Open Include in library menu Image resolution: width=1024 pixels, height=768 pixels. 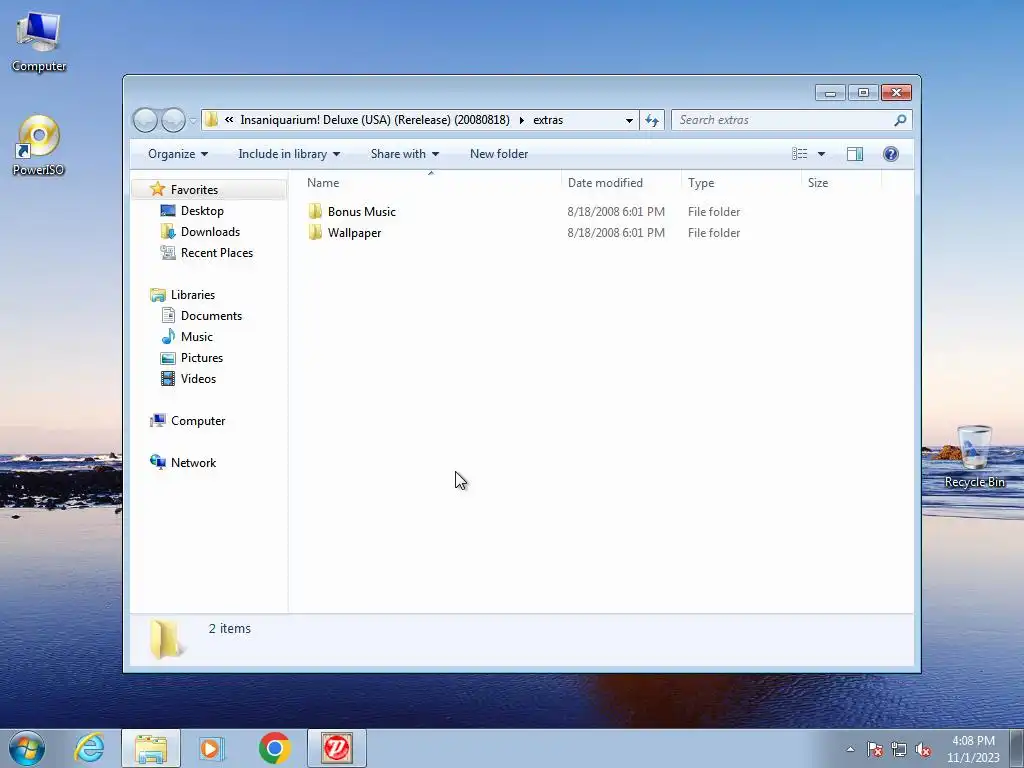(x=289, y=154)
